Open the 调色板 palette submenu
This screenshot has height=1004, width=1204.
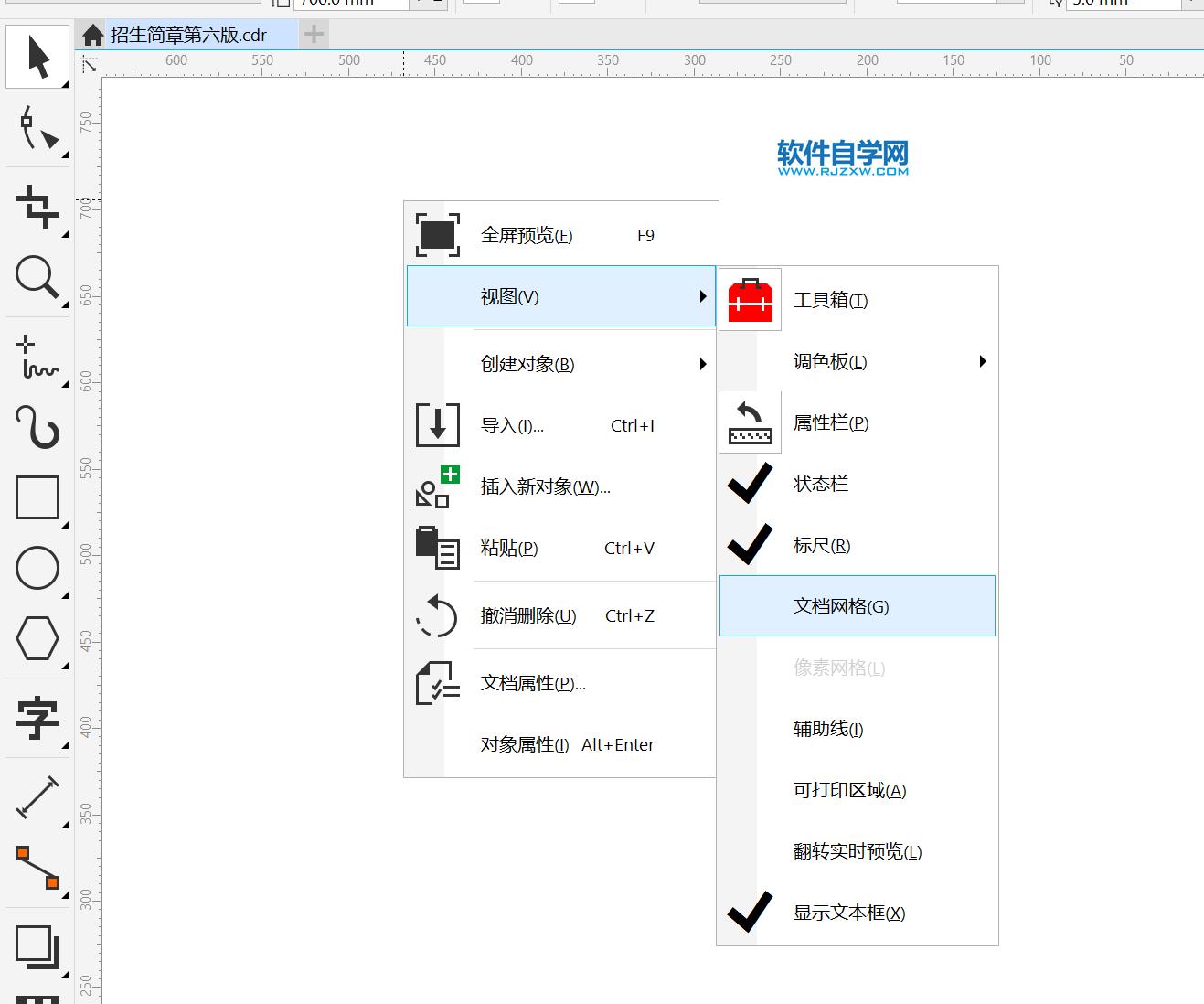pyautogui.click(x=858, y=361)
